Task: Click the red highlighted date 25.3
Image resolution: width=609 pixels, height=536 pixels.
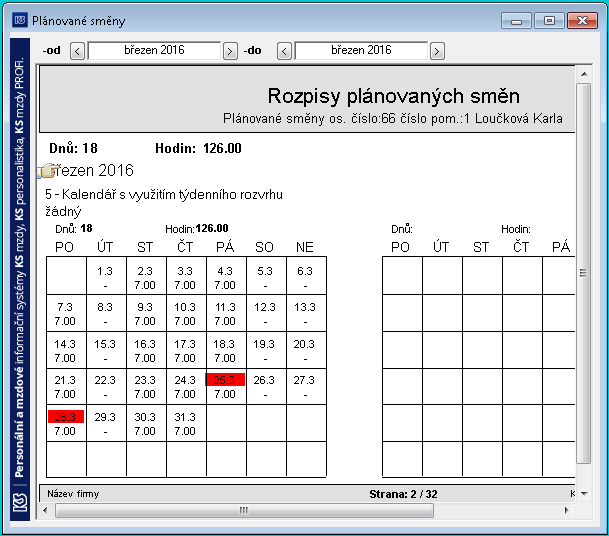Action: (225, 379)
